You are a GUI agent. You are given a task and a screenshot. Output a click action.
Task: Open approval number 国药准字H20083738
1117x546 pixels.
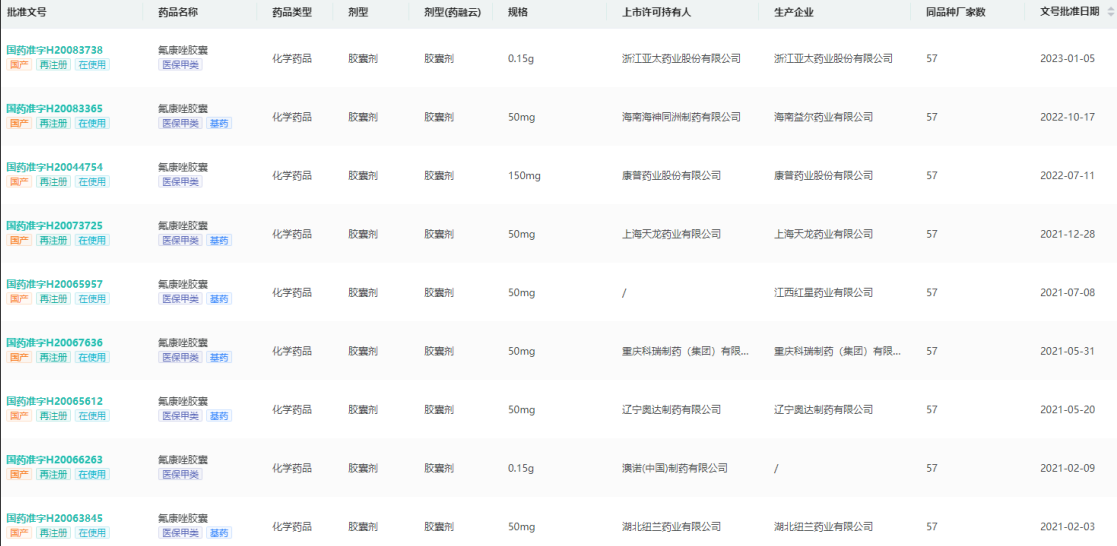[55, 50]
